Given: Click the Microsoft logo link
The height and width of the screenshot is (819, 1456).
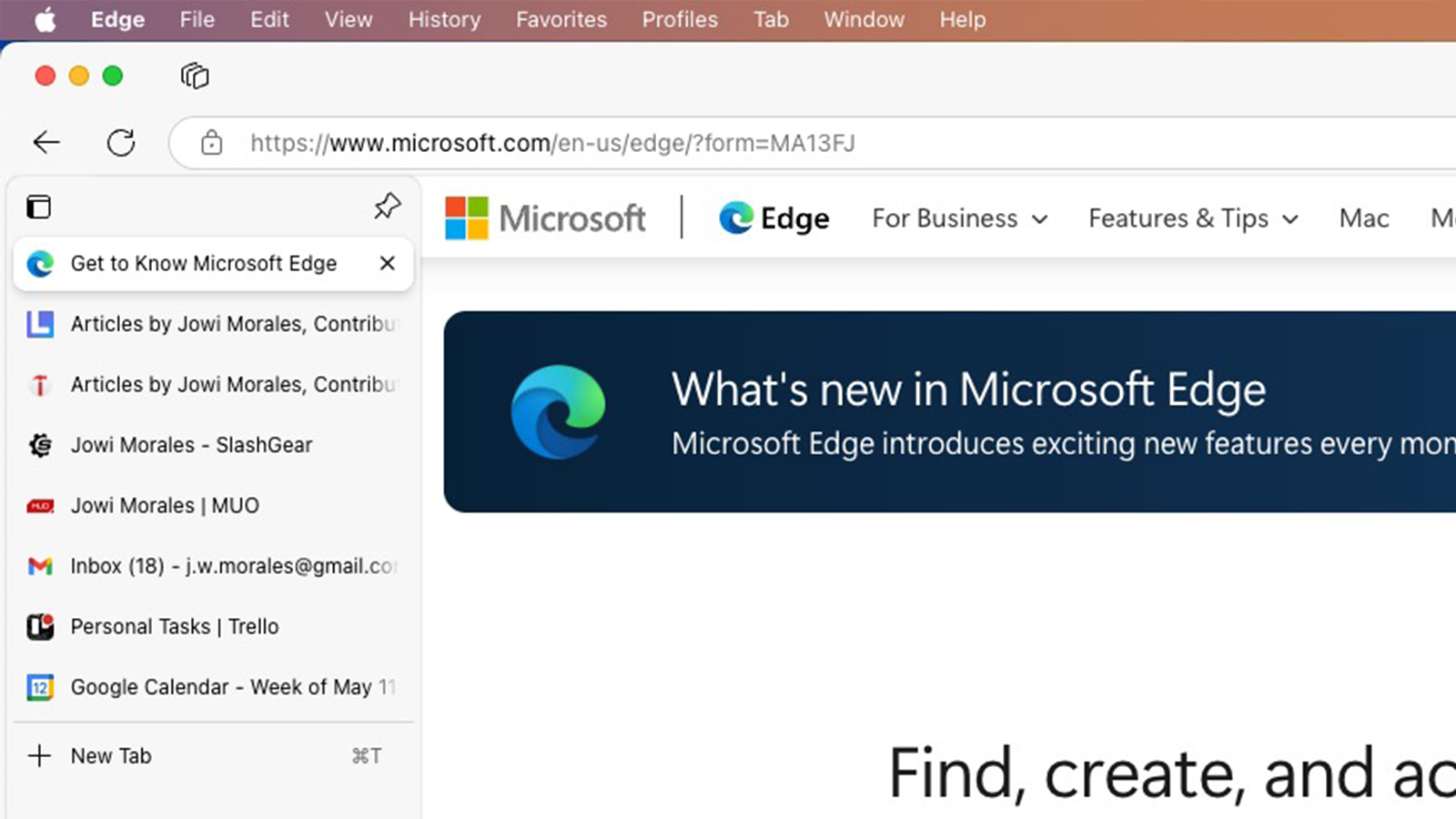Looking at the screenshot, I should pyautogui.click(x=545, y=218).
